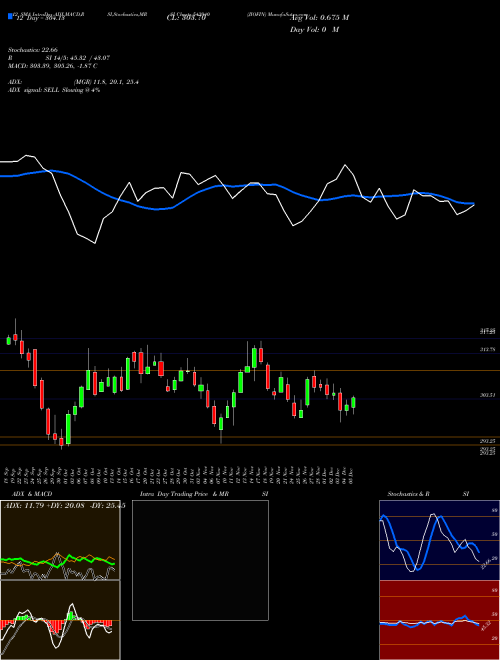Click the blue 12-day SMA legend square

point(10,17)
